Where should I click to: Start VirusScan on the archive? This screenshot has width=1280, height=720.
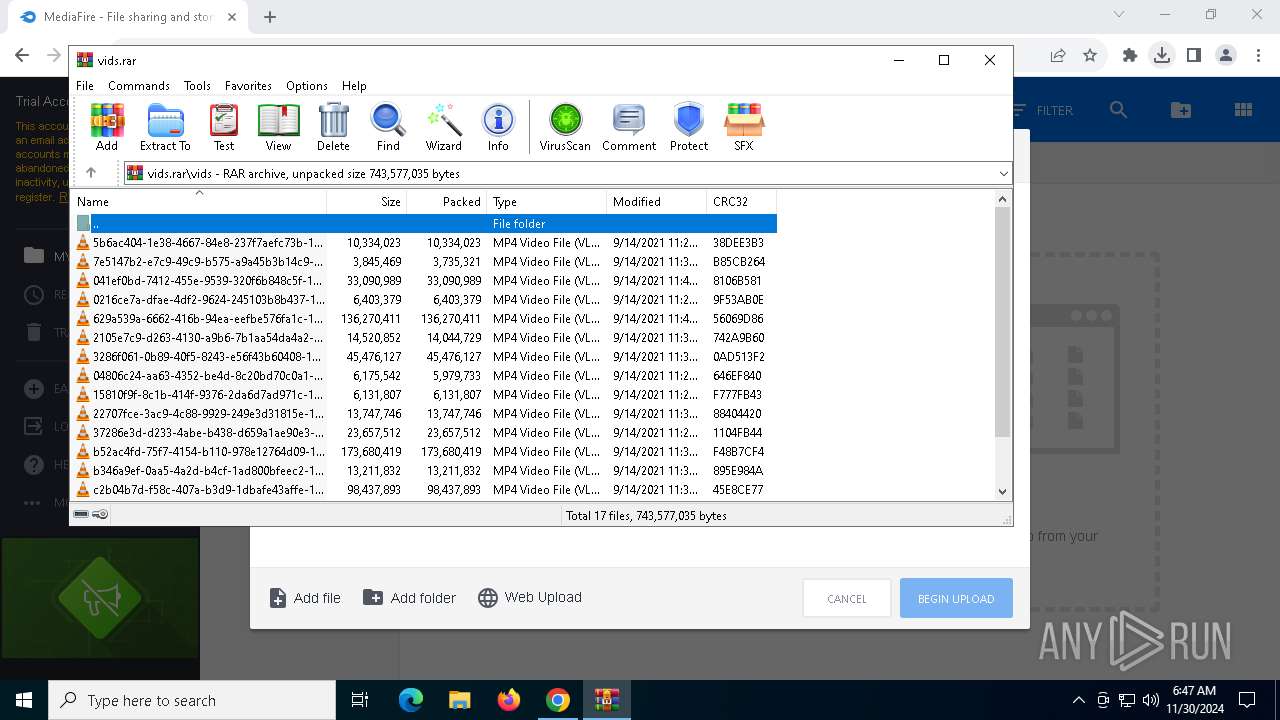point(565,127)
